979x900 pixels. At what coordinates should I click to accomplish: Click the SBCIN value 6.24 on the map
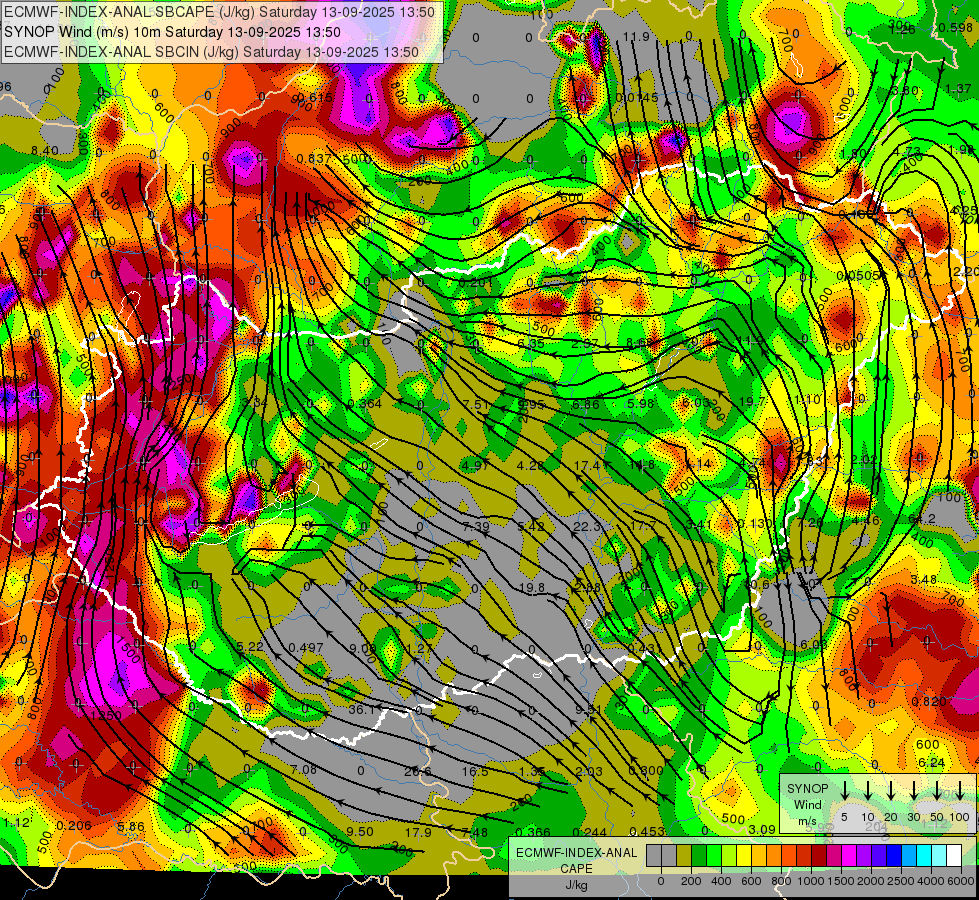click(932, 763)
